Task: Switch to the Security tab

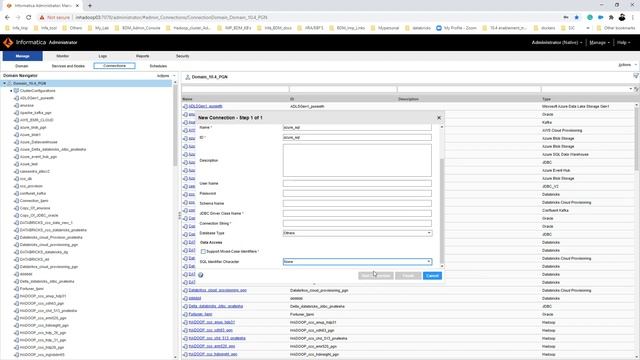Action: pos(182,56)
